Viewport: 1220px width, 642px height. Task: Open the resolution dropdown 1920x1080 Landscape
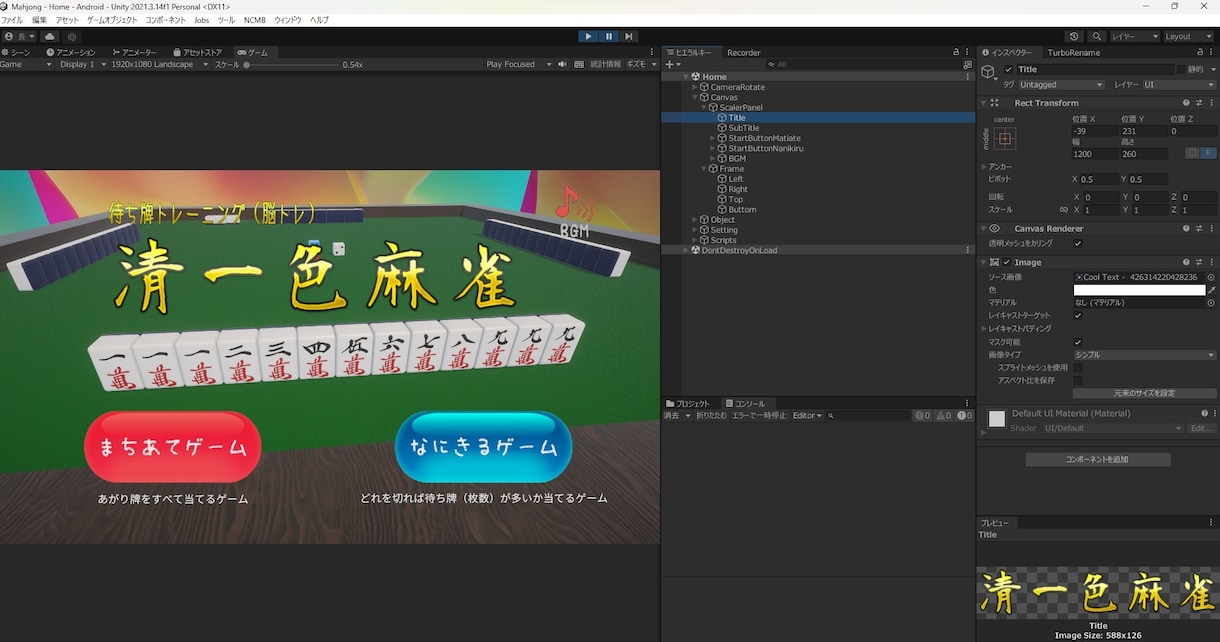click(160, 64)
